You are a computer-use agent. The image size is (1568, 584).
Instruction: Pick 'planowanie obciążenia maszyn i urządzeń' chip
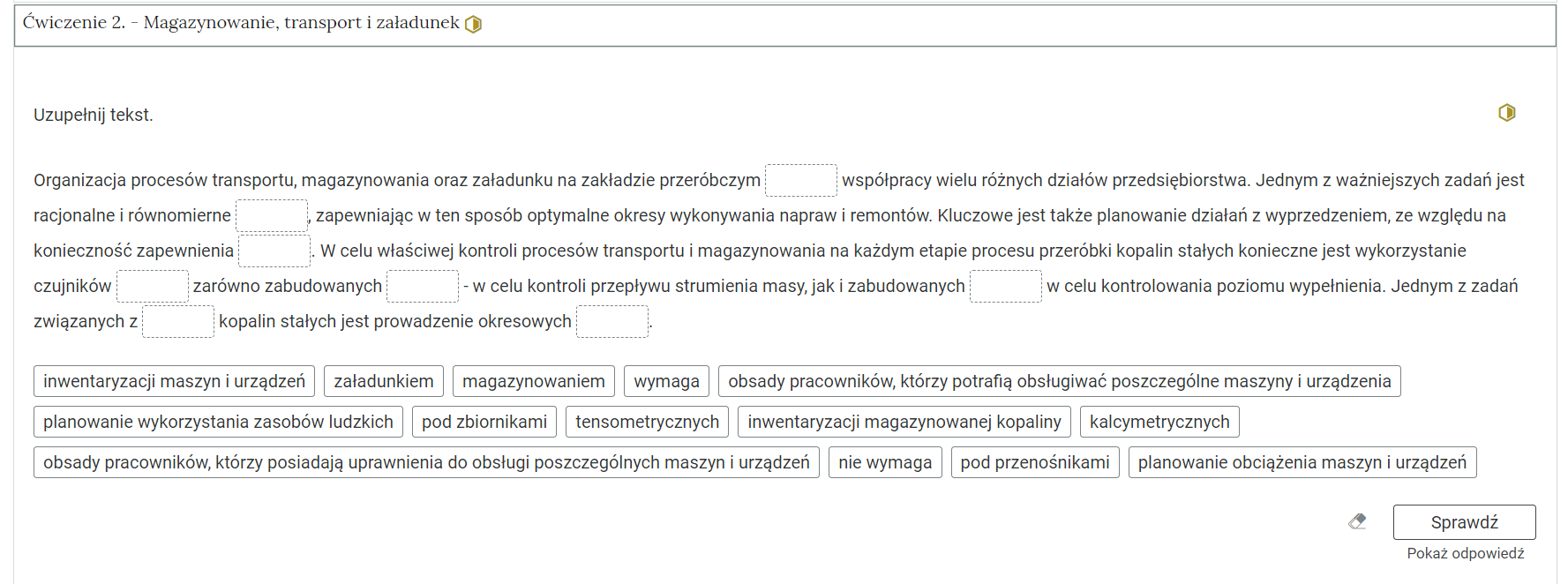1302,462
